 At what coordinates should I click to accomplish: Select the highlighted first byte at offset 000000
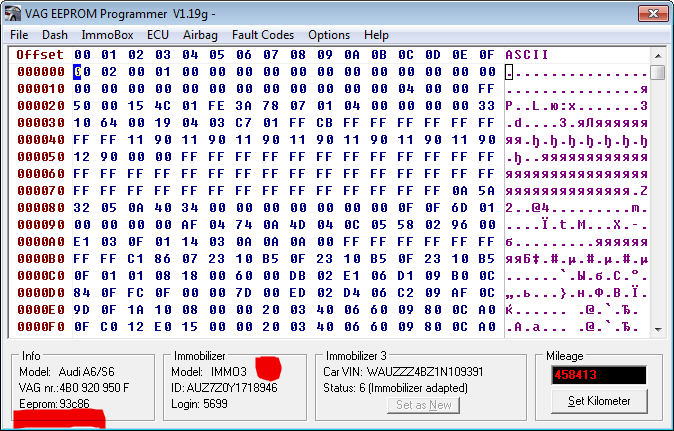80,72
